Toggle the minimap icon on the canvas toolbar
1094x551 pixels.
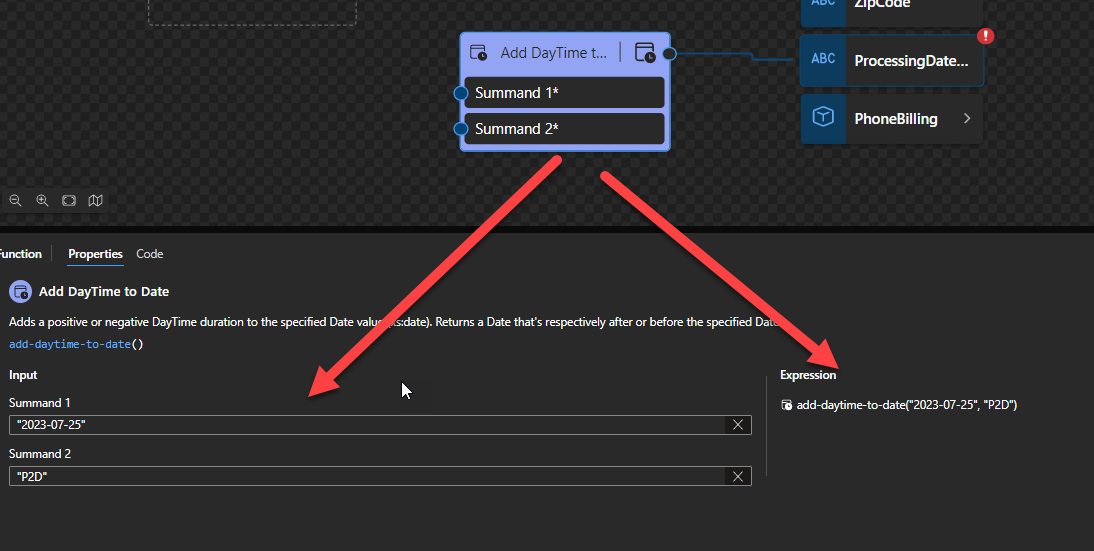click(95, 200)
